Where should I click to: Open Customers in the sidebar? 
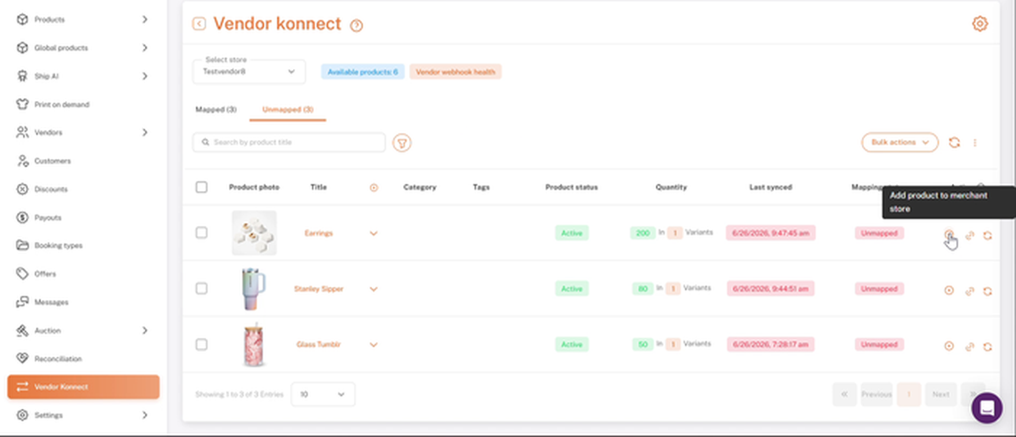click(x=52, y=161)
